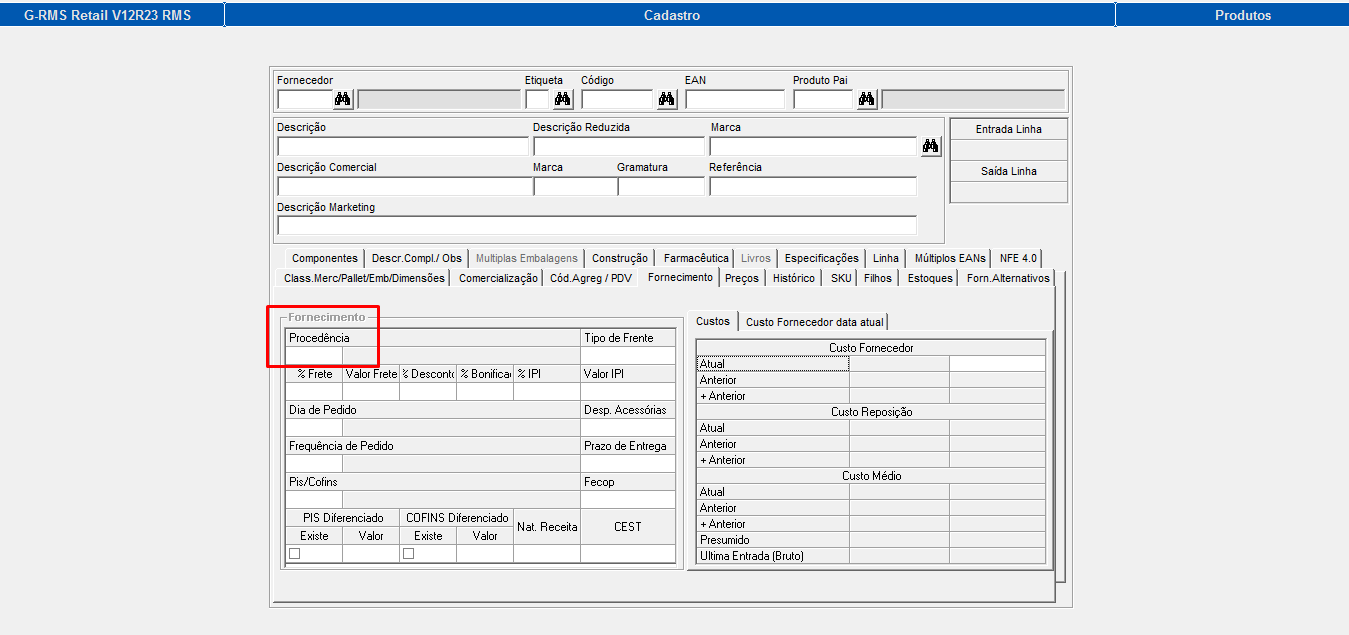Open the Preços tab

(742, 278)
